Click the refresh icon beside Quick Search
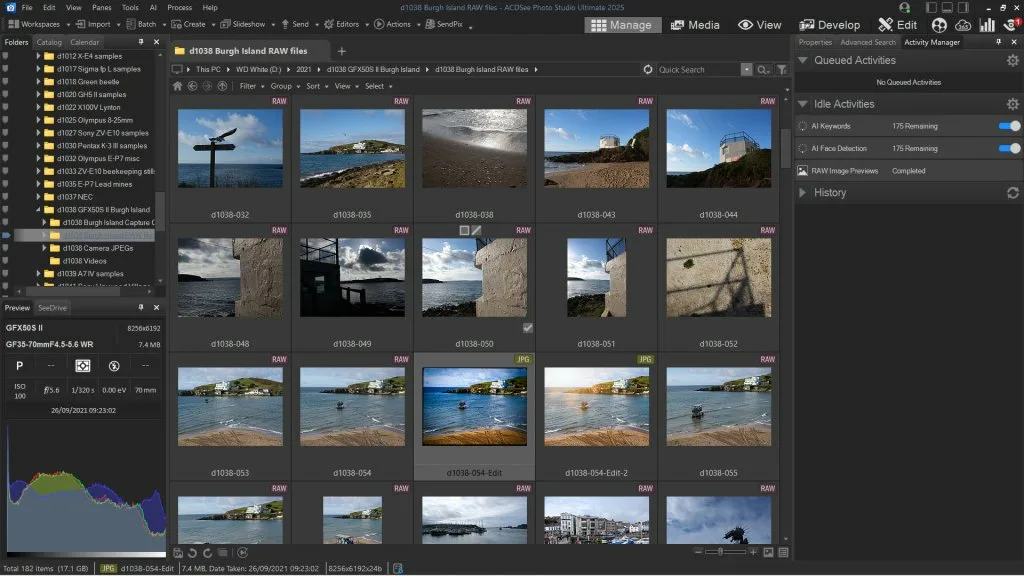 coord(648,70)
